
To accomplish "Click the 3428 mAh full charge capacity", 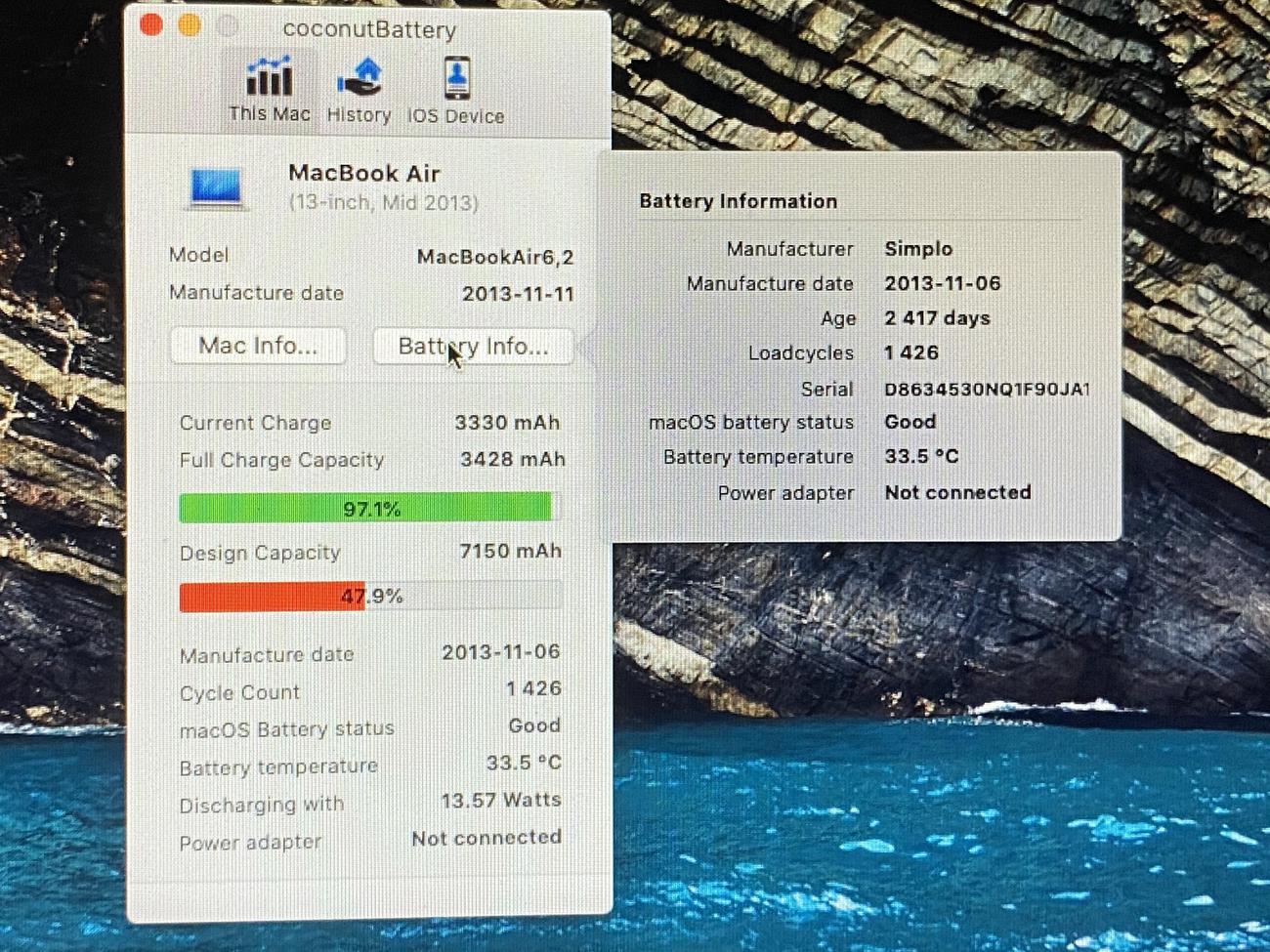I will click(x=513, y=459).
